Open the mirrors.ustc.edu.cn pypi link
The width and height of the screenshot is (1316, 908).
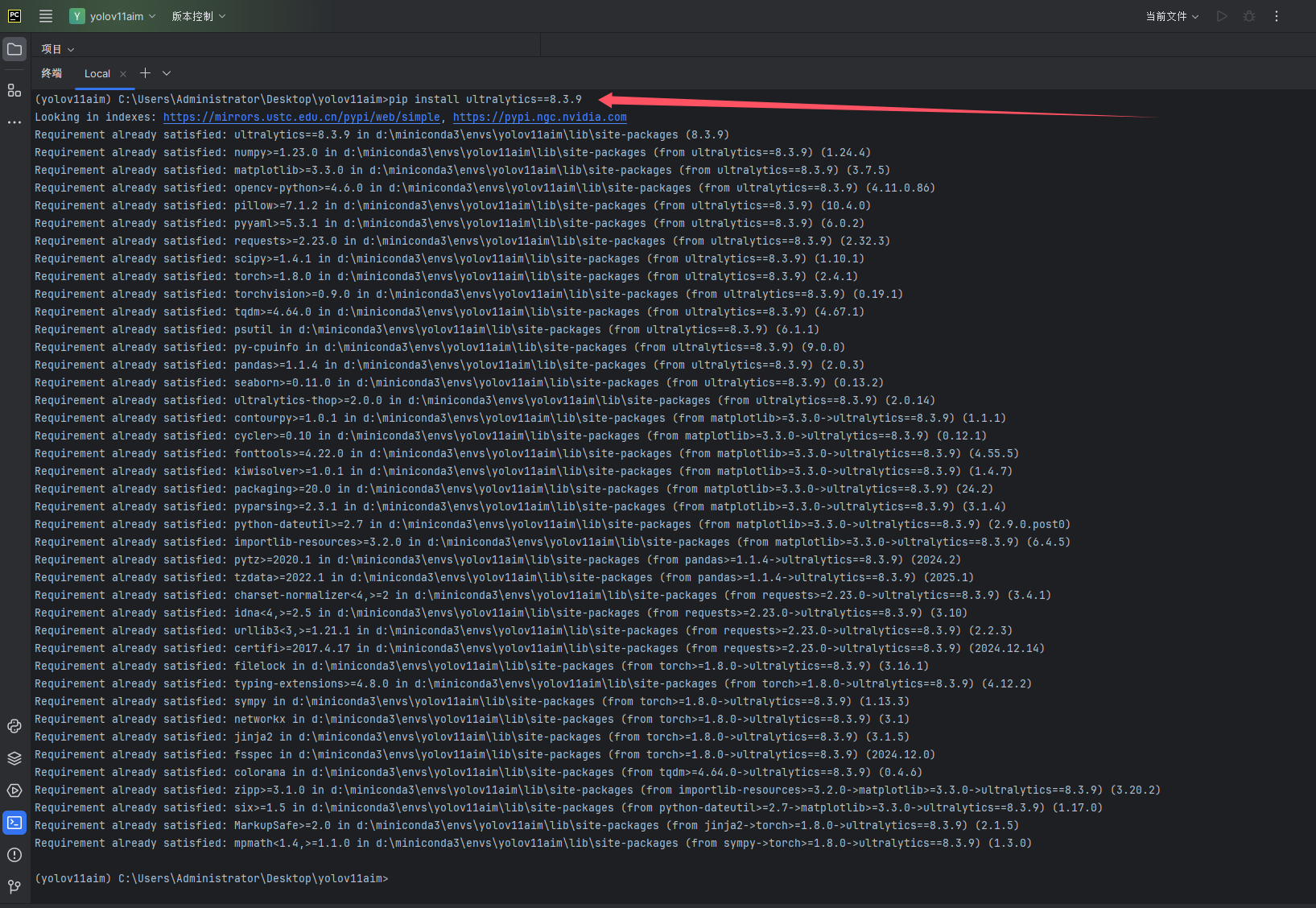point(303,117)
